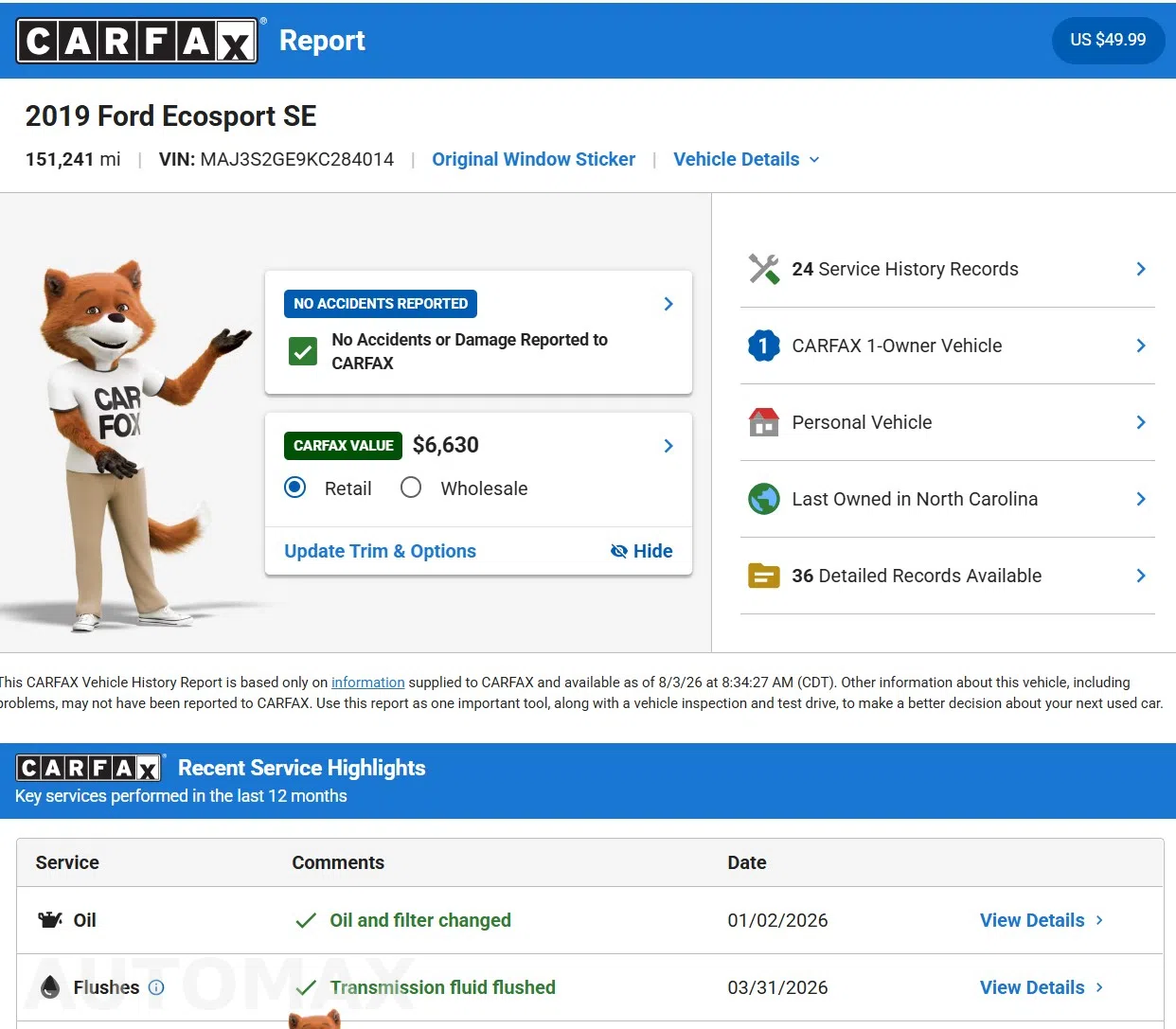
Task: Click the Recent Service Highlights heading
Action: point(302,768)
